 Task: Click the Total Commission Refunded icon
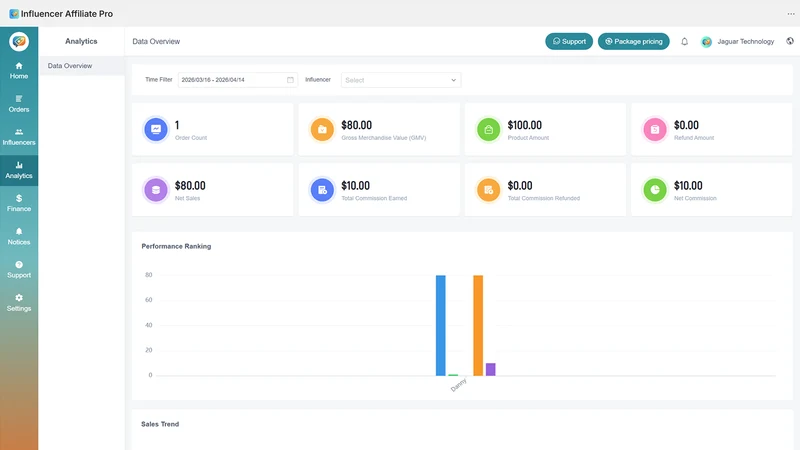[489, 190]
